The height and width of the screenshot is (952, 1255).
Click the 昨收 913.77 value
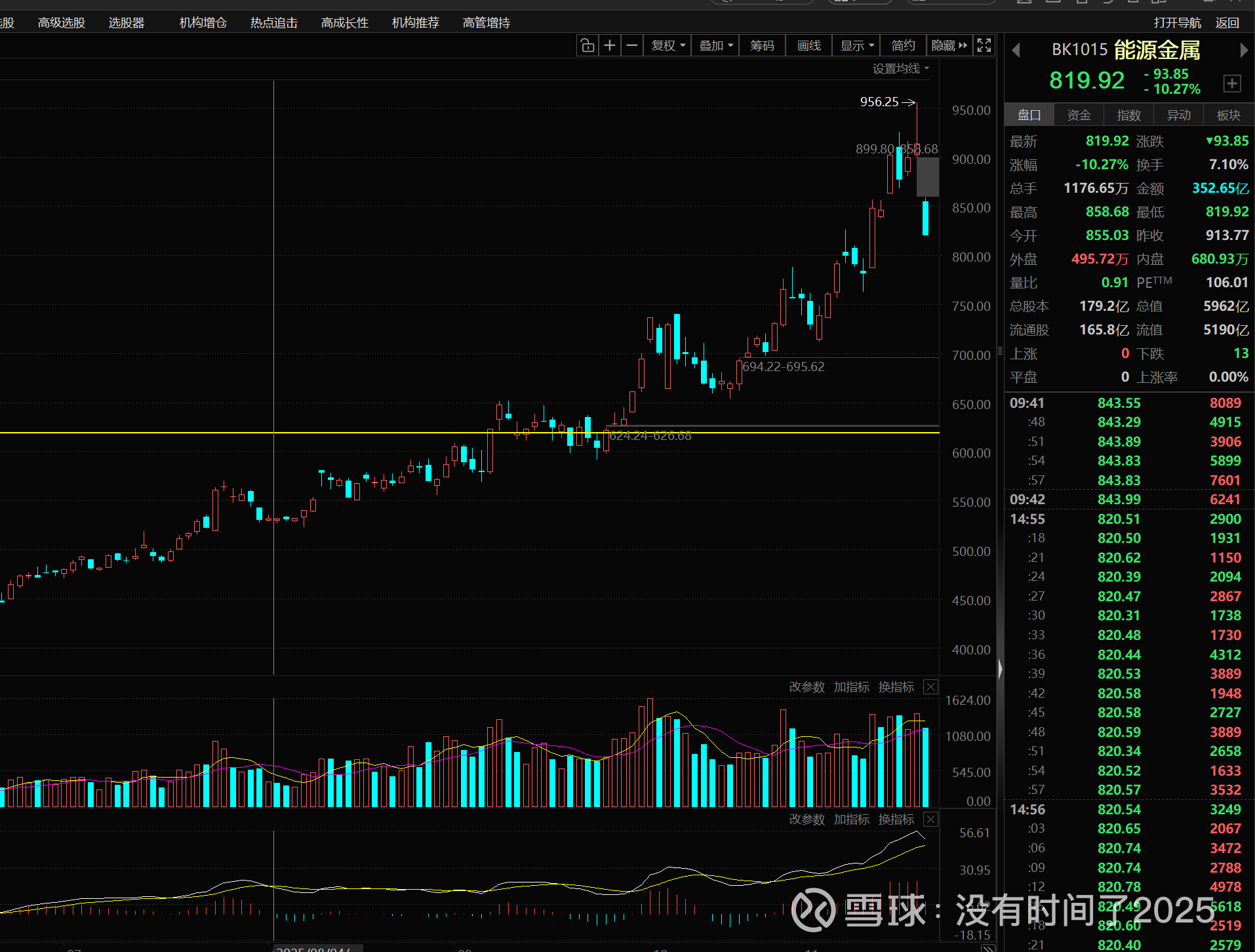click(1227, 236)
